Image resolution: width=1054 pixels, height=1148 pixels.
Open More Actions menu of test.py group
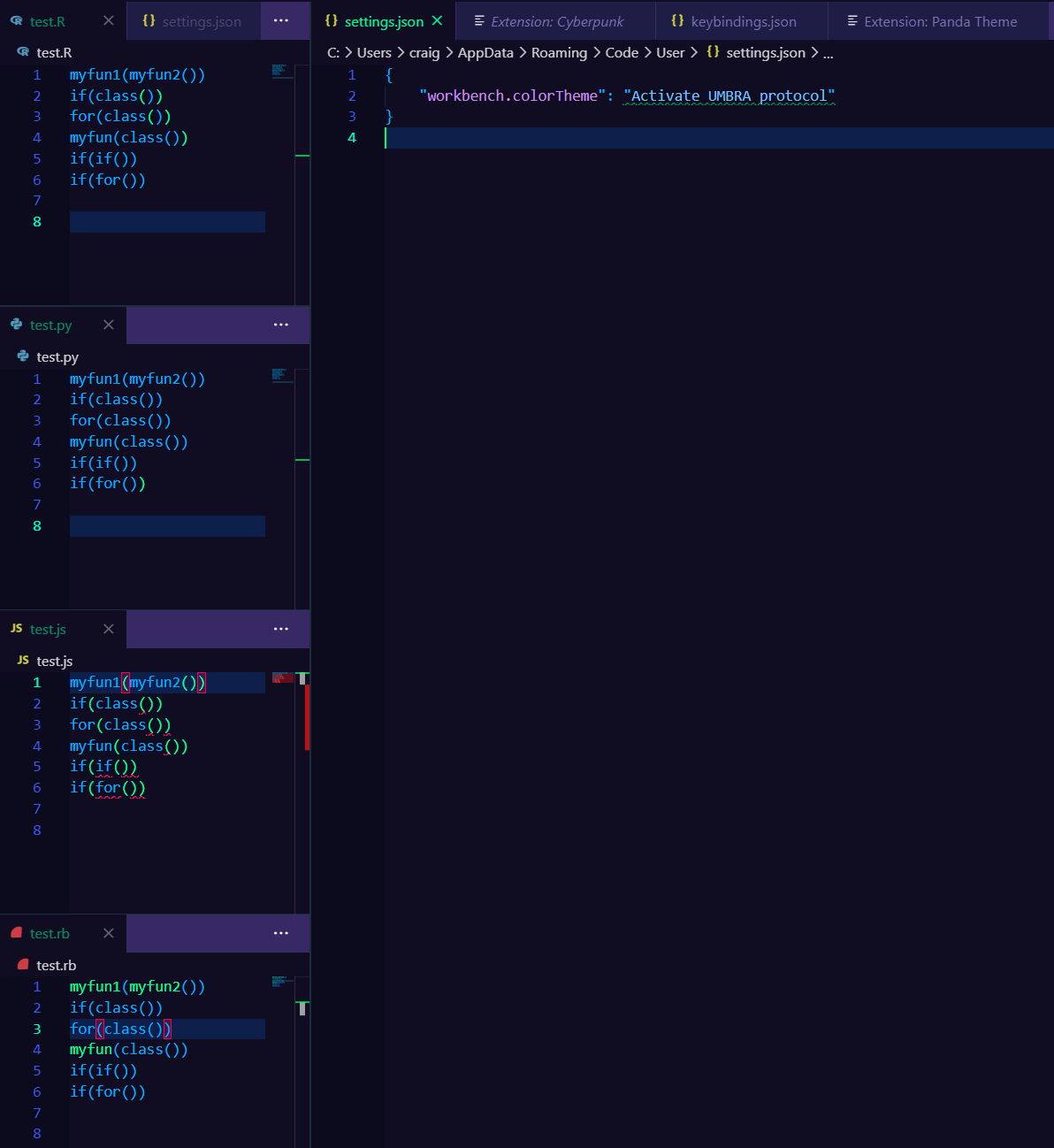281,325
